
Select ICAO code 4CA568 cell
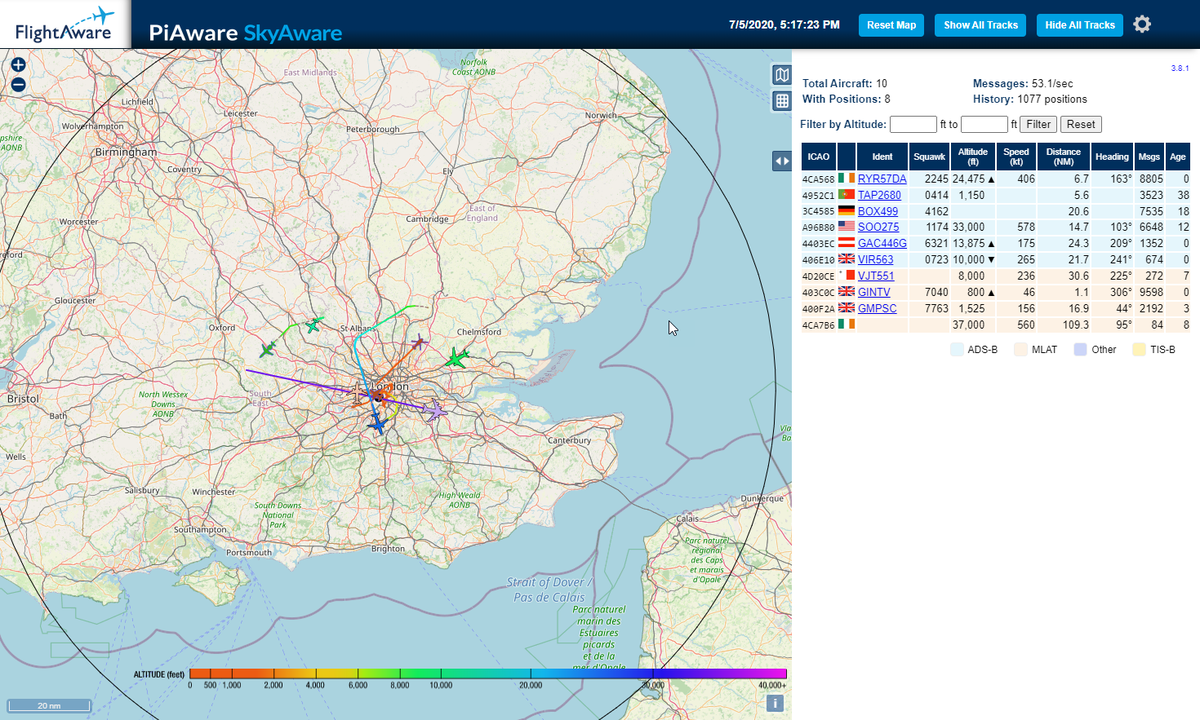point(819,179)
